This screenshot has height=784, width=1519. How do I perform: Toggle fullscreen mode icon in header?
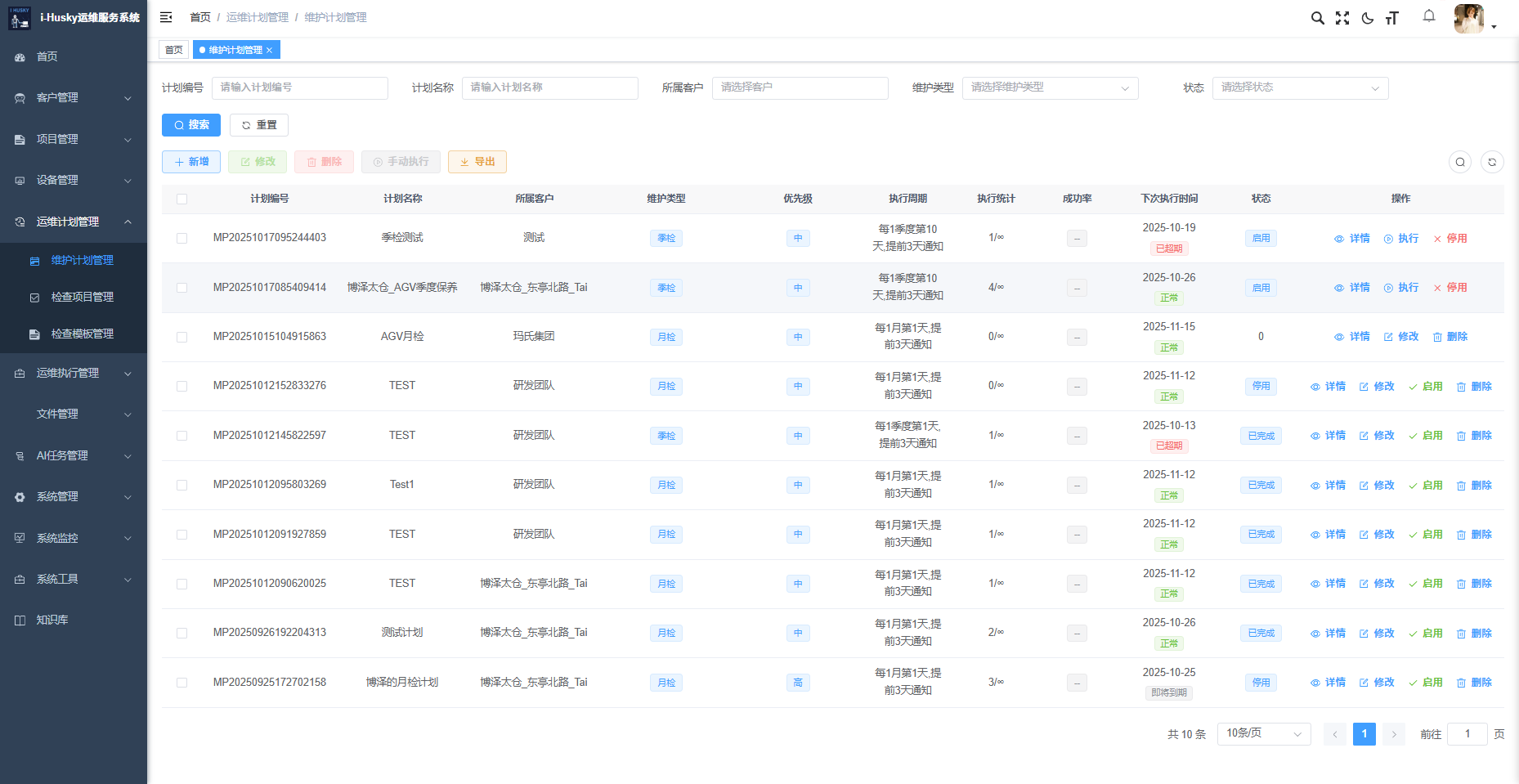pos(1342,18)
